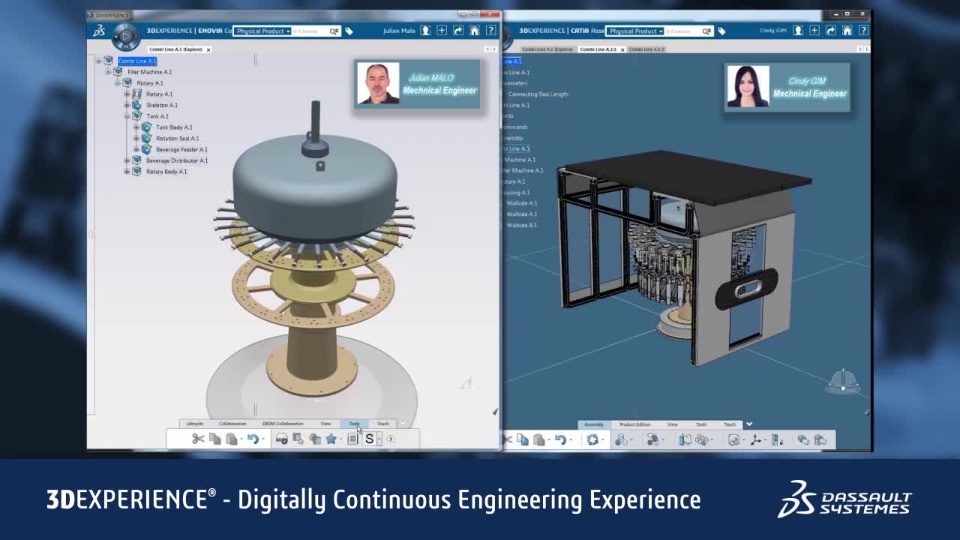This screenshot has height=540, width=960.
Task: Expand the Skeleton A.1 tree node
Action: [127, 105]
